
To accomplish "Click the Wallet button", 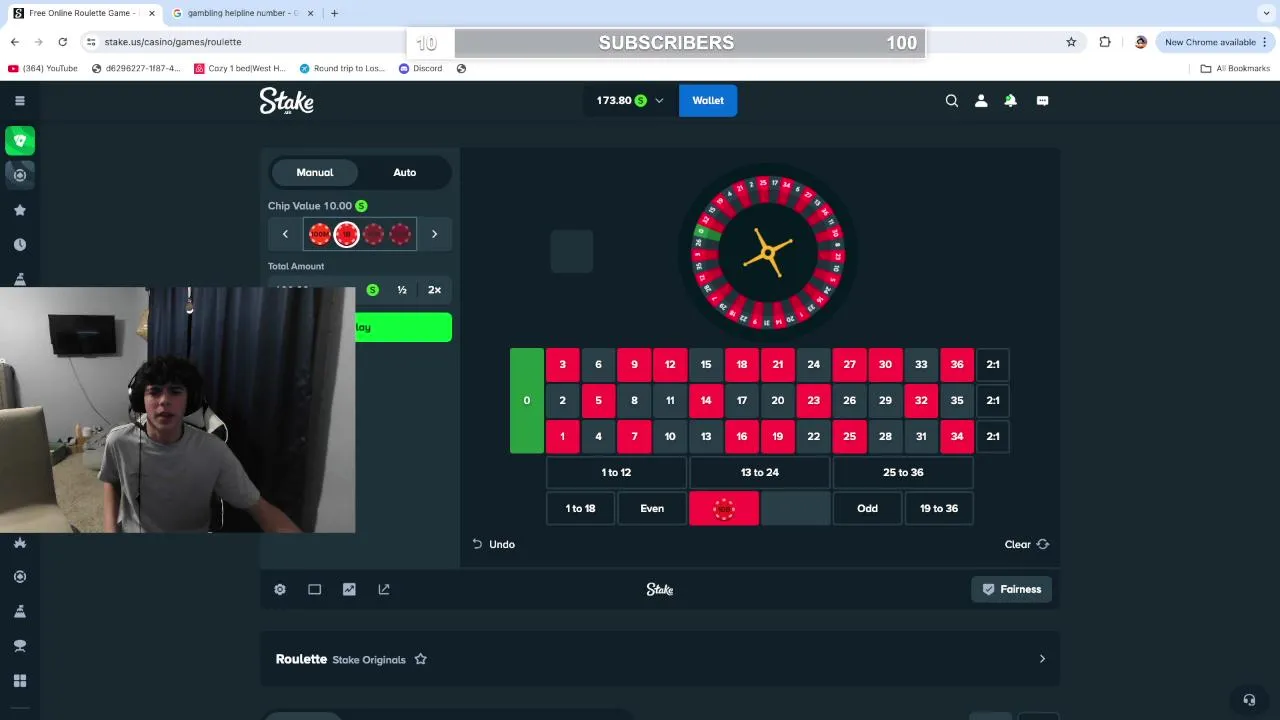I will point(708,100).
